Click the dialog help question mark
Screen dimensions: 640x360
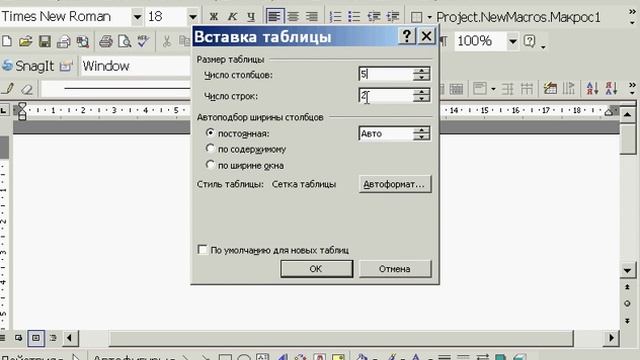(407, 36)
